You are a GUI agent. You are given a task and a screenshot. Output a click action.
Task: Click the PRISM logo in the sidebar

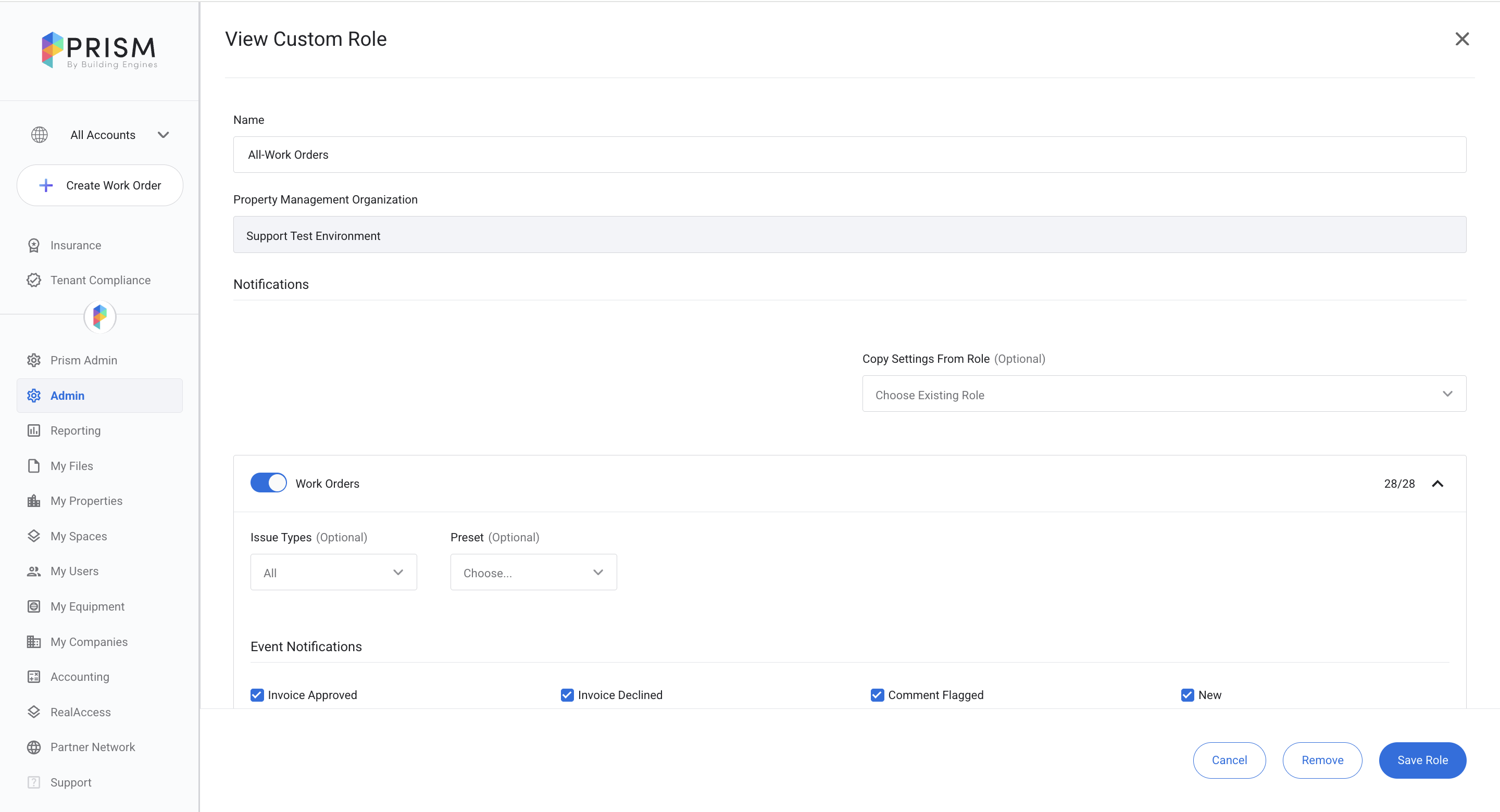(x=99, y=50)
